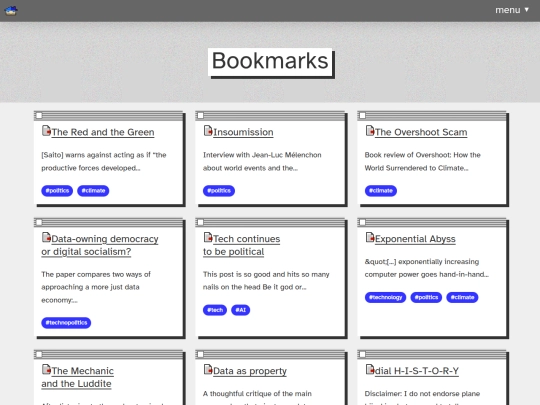
Task: Click text 'Book review of Overshoot: How the'
Action: [x=423, y=155]
